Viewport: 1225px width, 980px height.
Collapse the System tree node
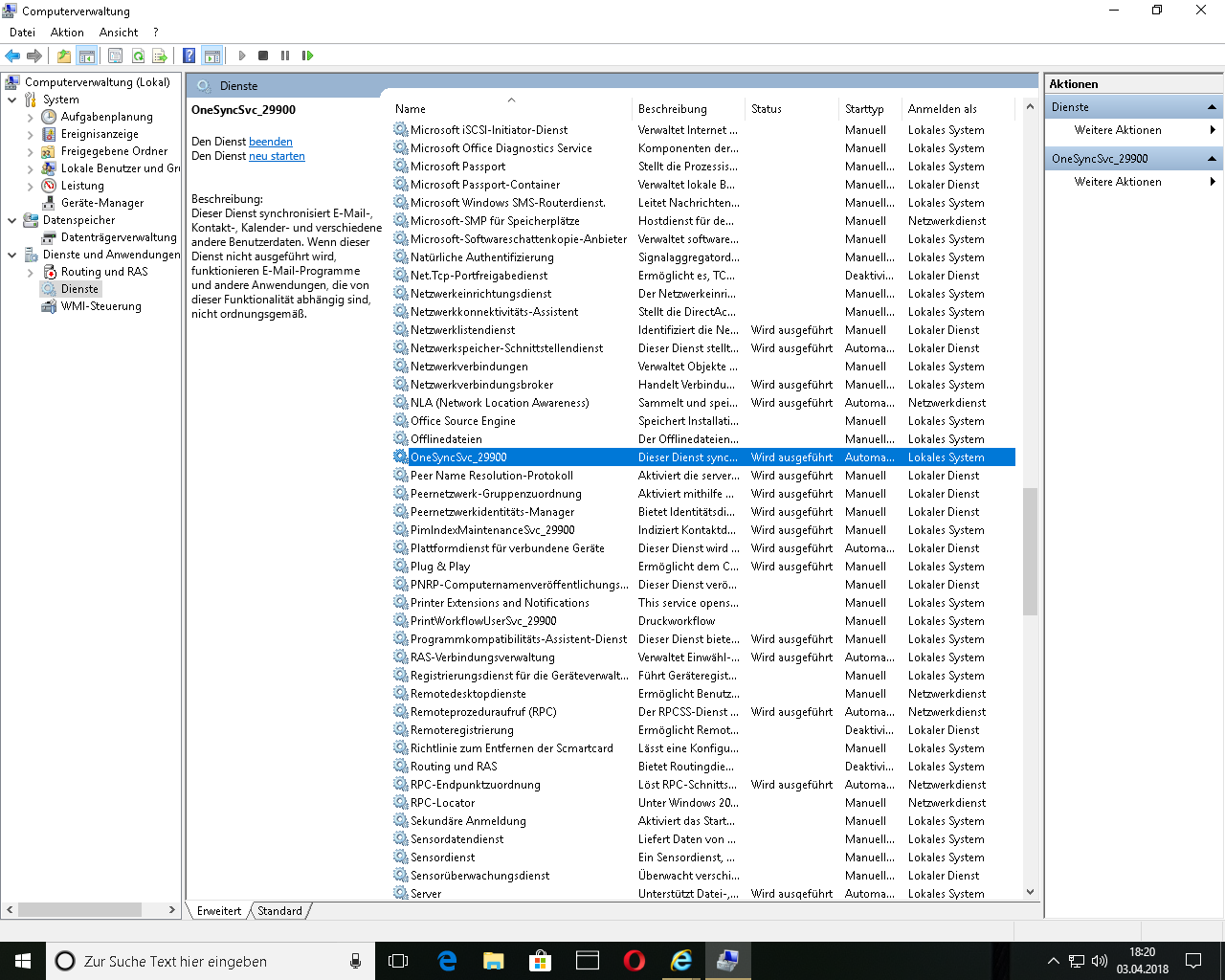tap(11, 100)
